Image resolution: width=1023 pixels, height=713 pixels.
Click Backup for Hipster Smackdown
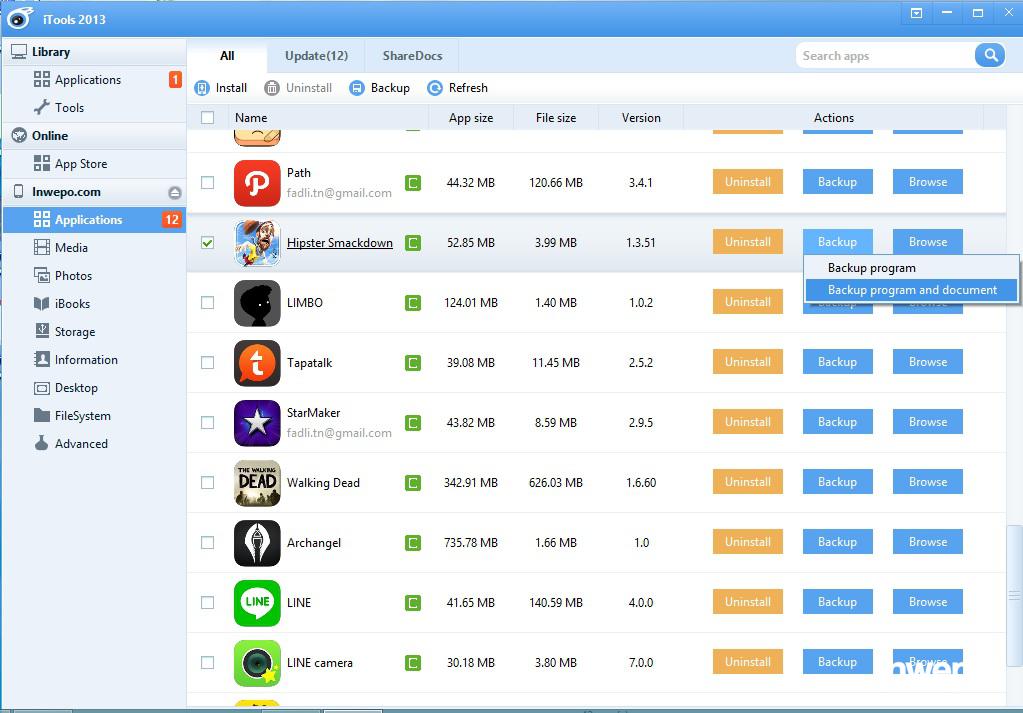pyautogui.click(x=838, y=242)
